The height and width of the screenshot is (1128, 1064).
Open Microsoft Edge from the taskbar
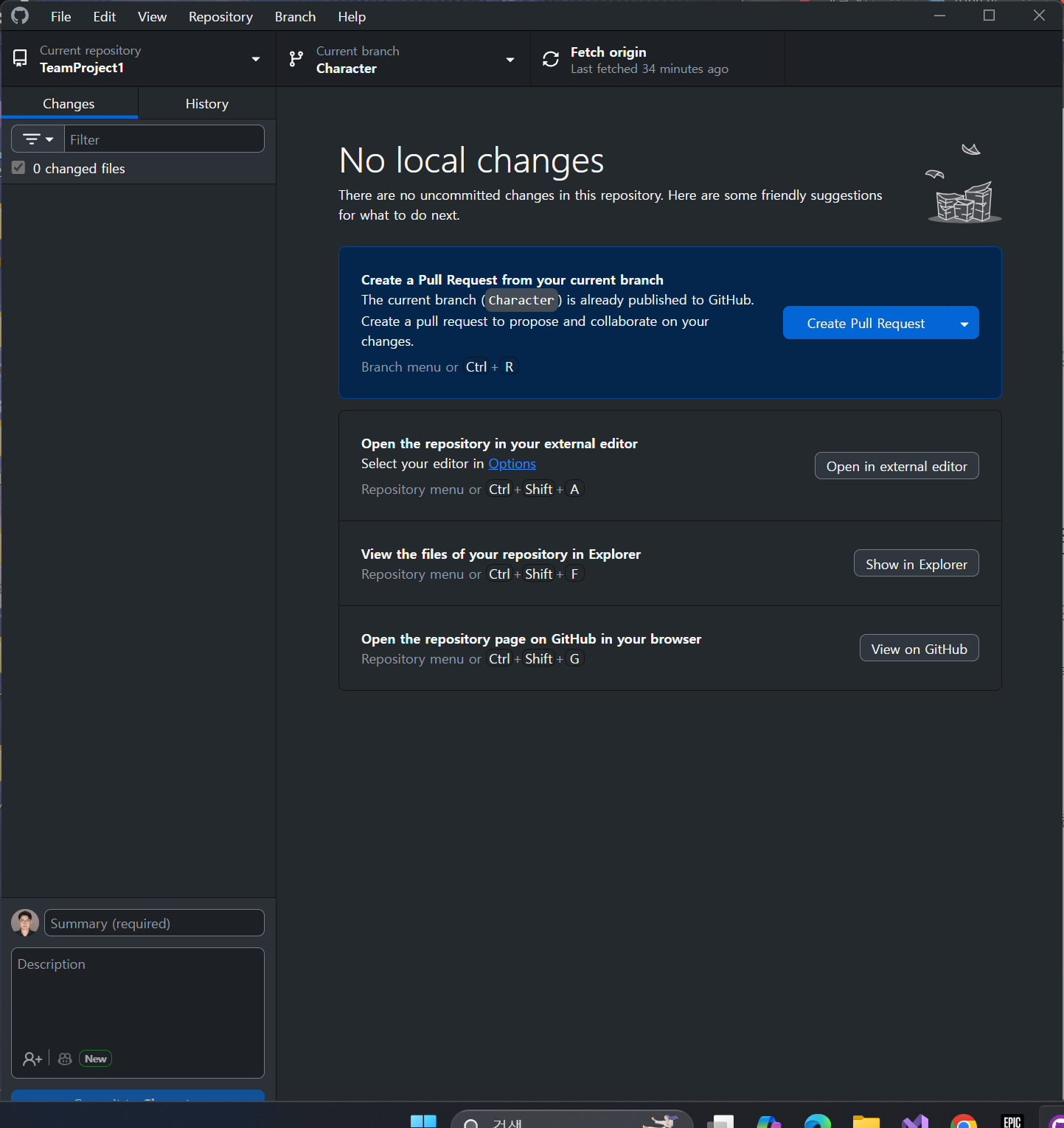tap(818, 1121)
